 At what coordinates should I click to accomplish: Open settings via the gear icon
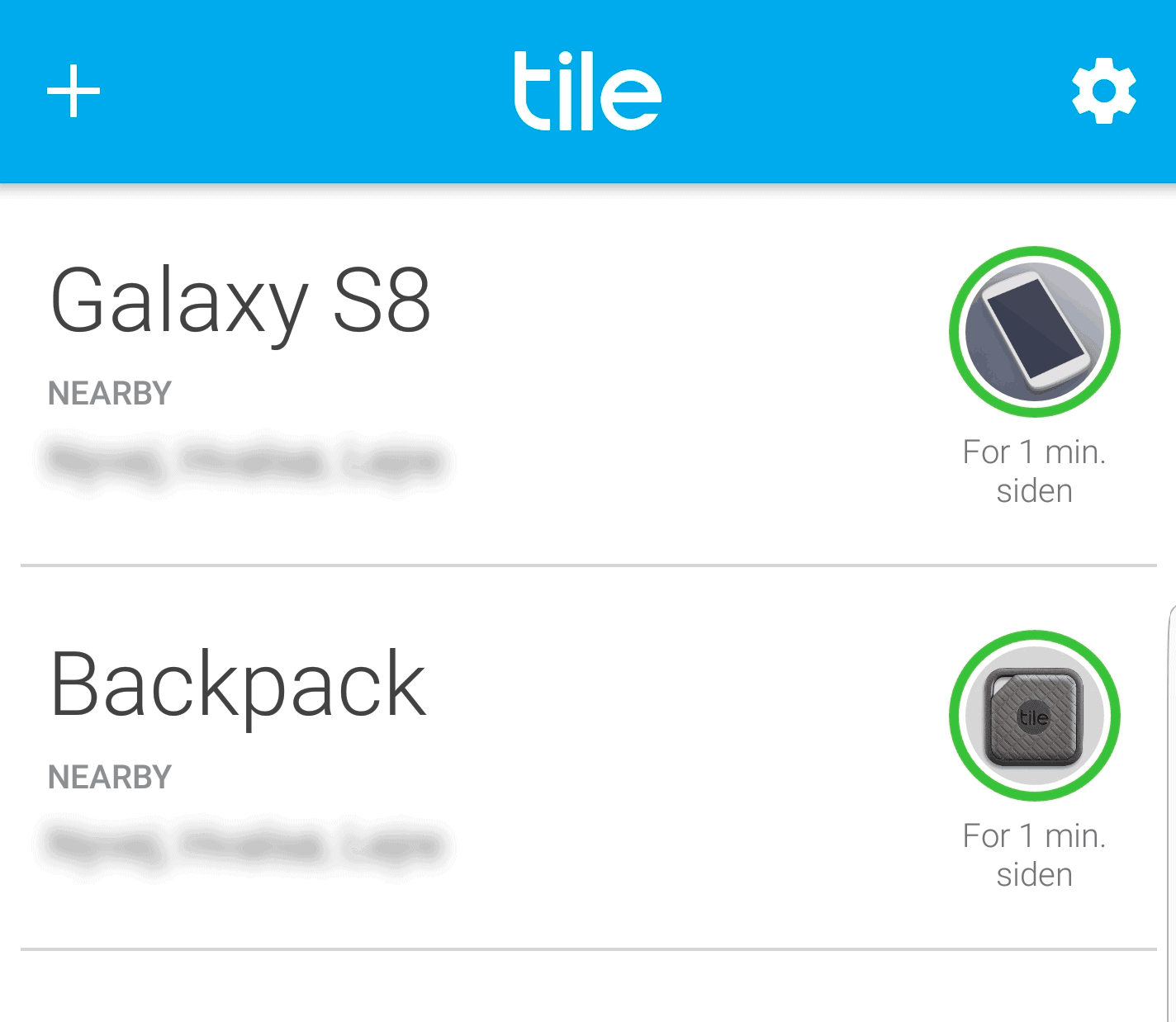1104,91
